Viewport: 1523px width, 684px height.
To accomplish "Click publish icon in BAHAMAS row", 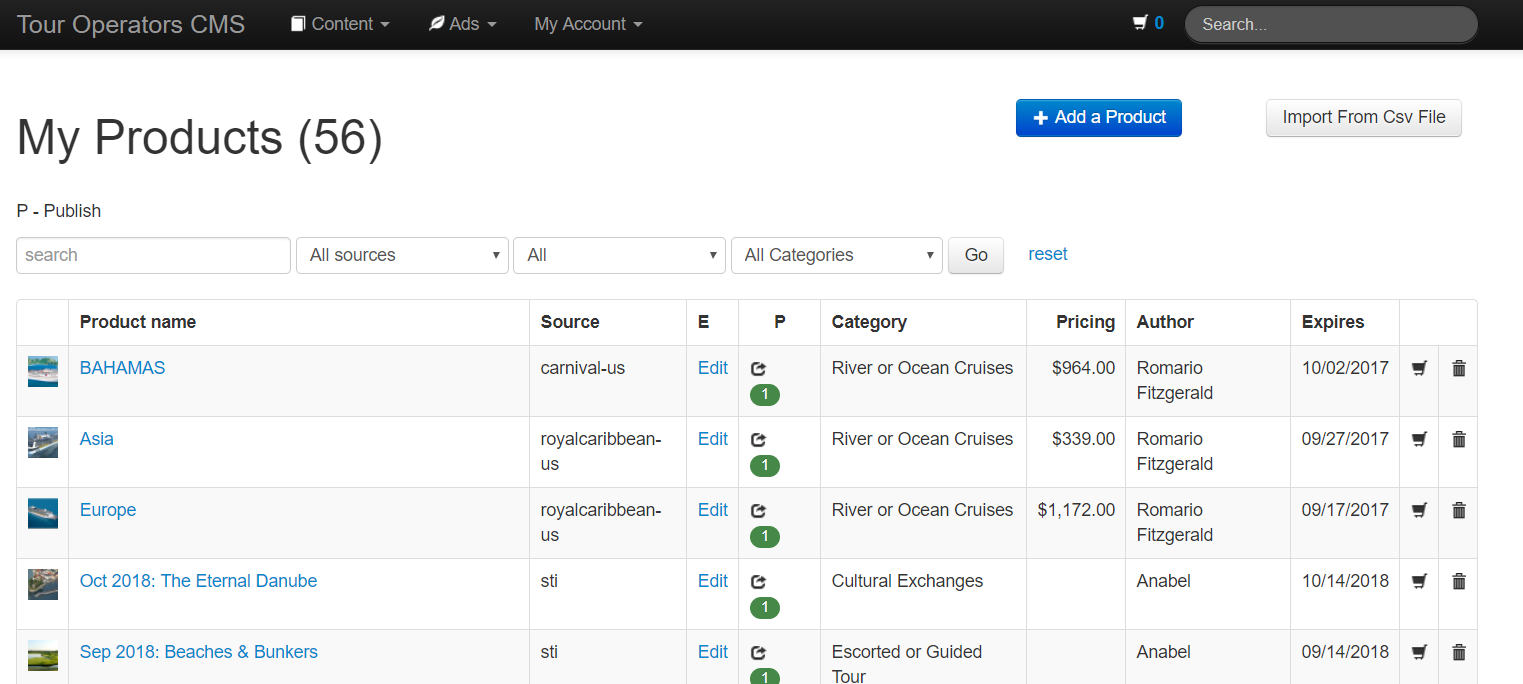I will click(758, 368).
